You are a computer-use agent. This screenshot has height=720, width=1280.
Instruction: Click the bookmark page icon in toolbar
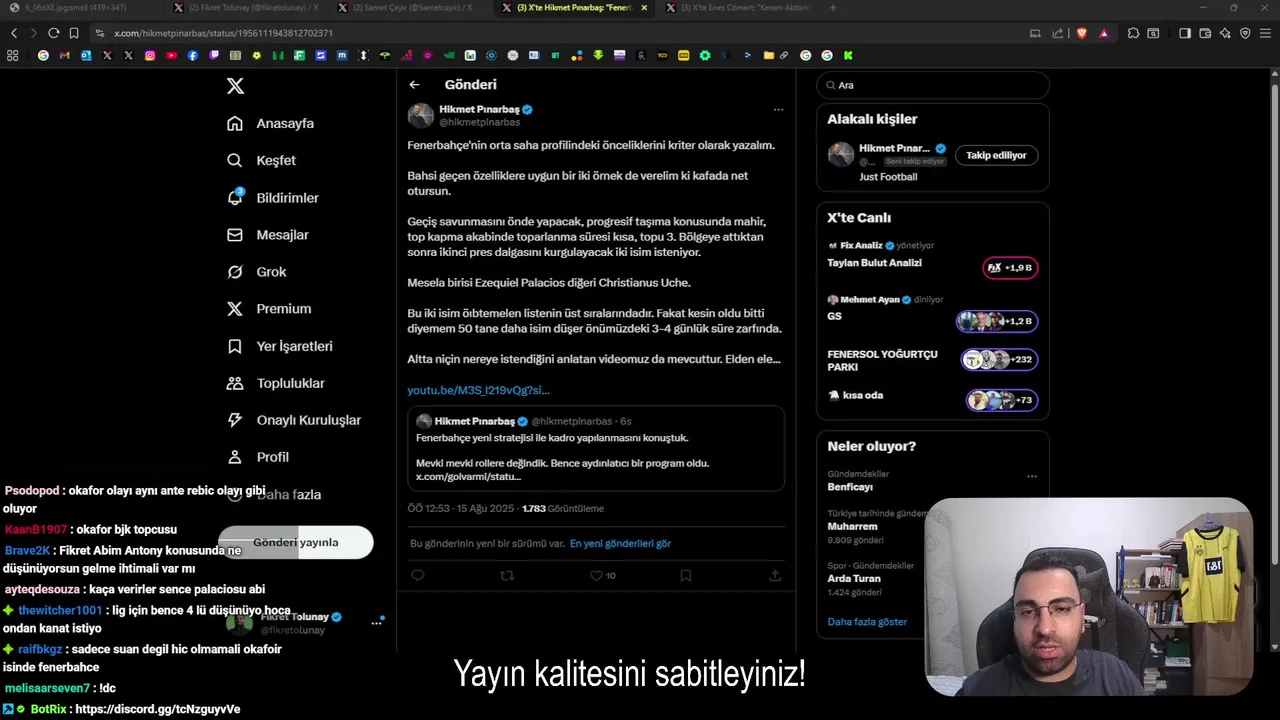coord(74,33)
